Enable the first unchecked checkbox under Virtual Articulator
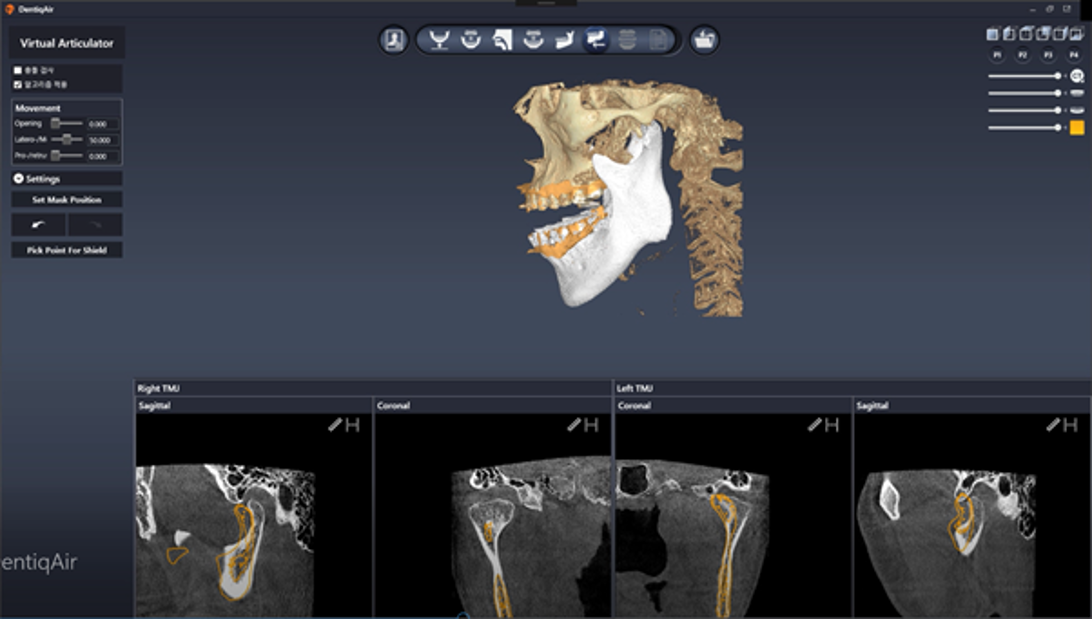This screenshot has width=1092, height=619. pyautogui.click(x=18, y=71)
